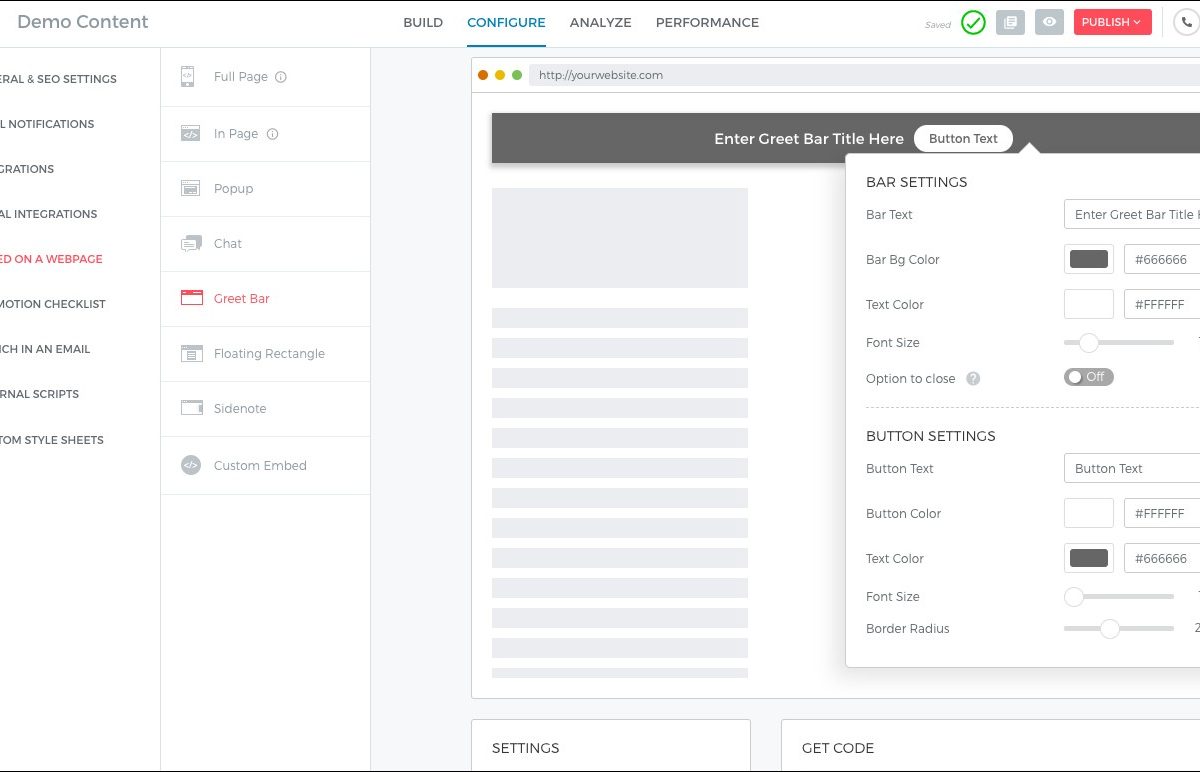Click the preview eye icon
Screen dimensions: 1200x772
click(x=1049, y=22)
